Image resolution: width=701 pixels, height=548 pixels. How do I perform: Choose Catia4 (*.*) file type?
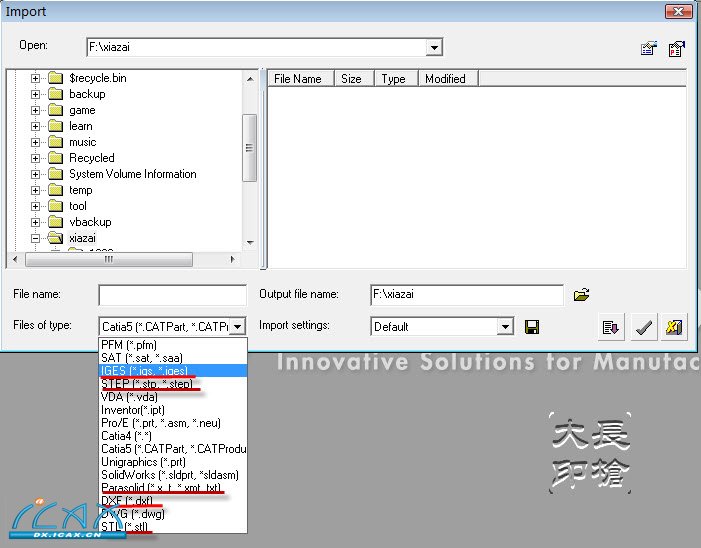(x=173, y=436)
